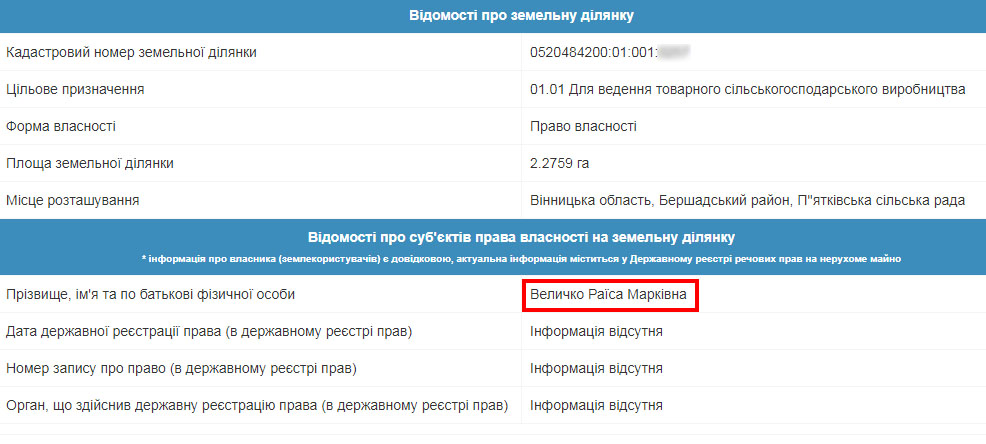
Task: Click the 'Форма власності' label
Action: (61, 126)
